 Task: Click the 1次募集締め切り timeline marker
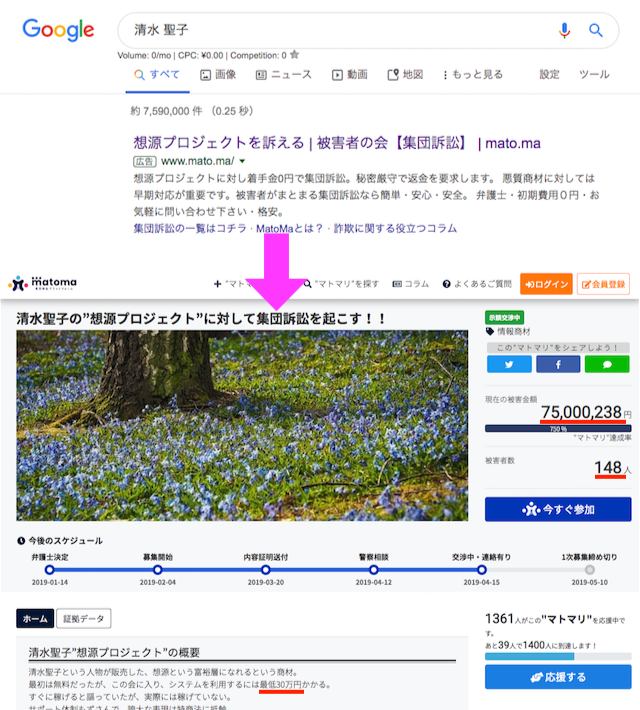pyautogui.click(x=590, y=570)
